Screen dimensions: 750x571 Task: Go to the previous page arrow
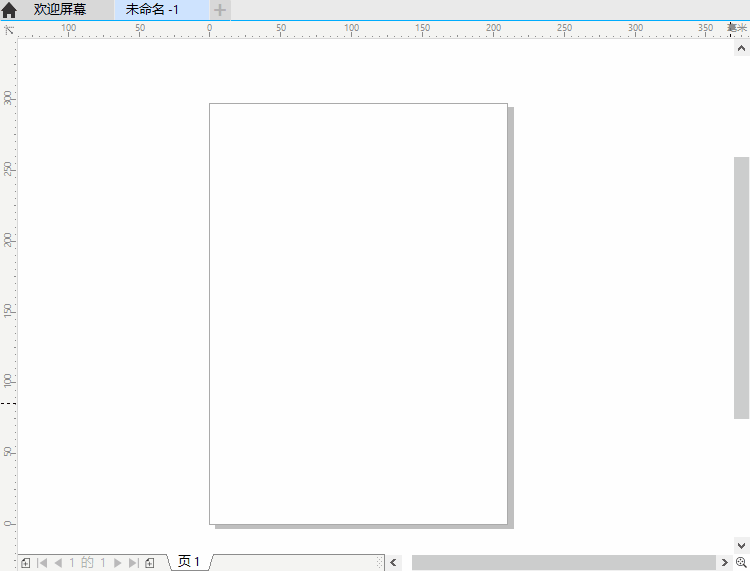click(57, 563)
